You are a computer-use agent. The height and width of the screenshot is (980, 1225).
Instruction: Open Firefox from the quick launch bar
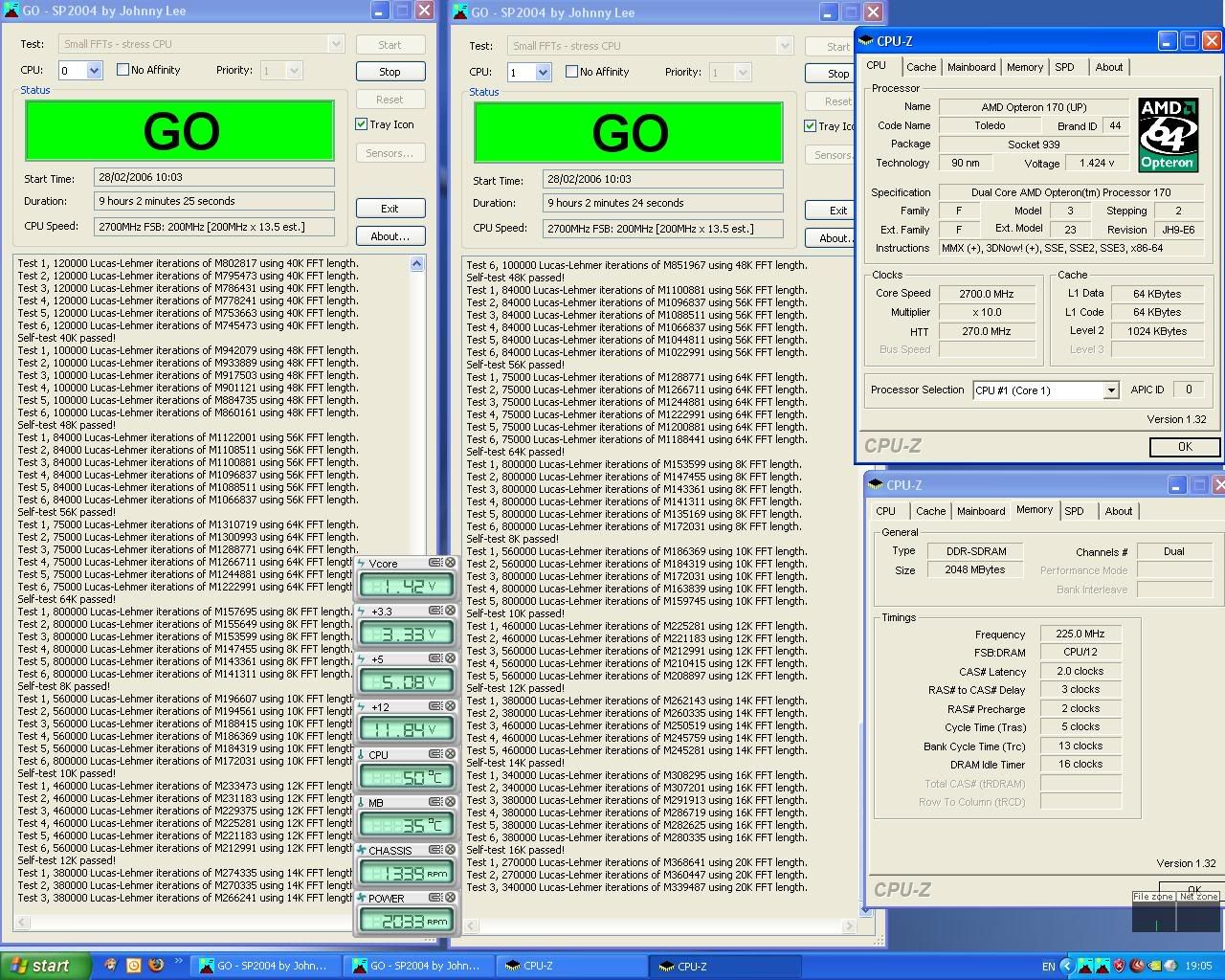[x=156, y=966]
